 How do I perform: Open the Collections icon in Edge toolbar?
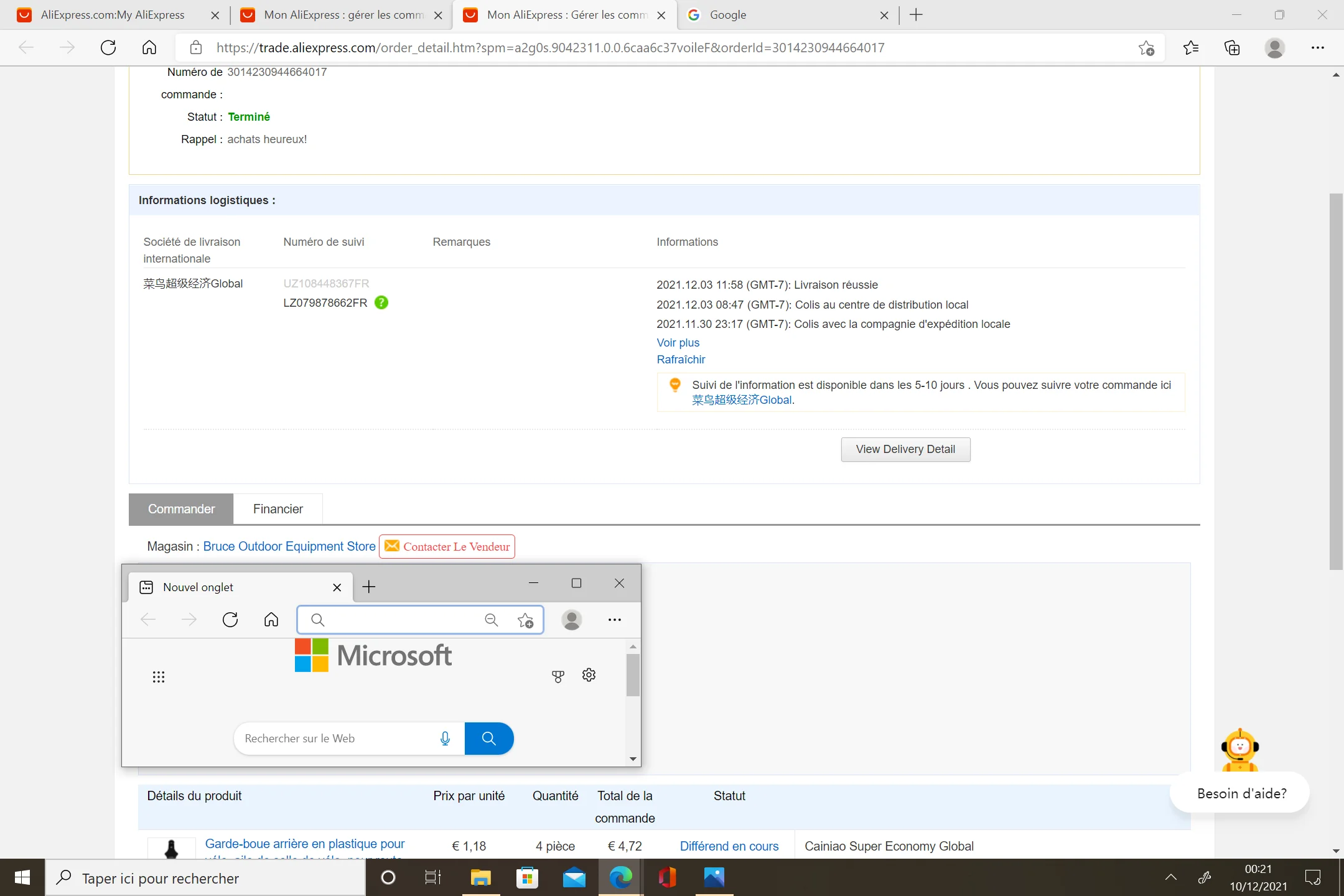[x=1232, y=48]
